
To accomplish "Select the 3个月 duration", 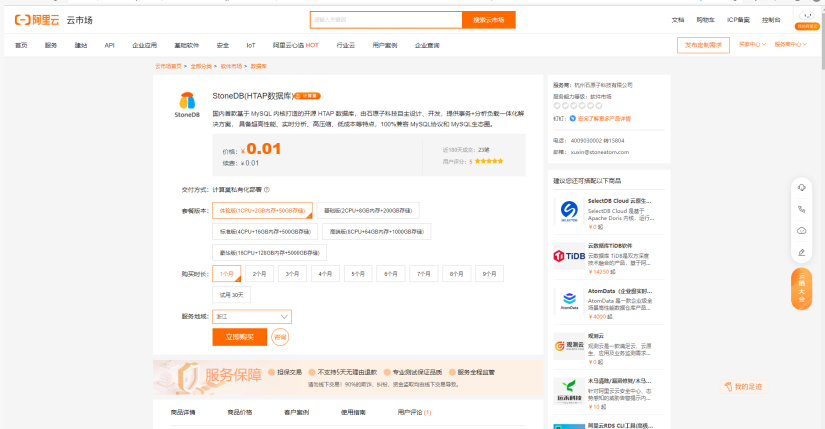I will point(292,274).
